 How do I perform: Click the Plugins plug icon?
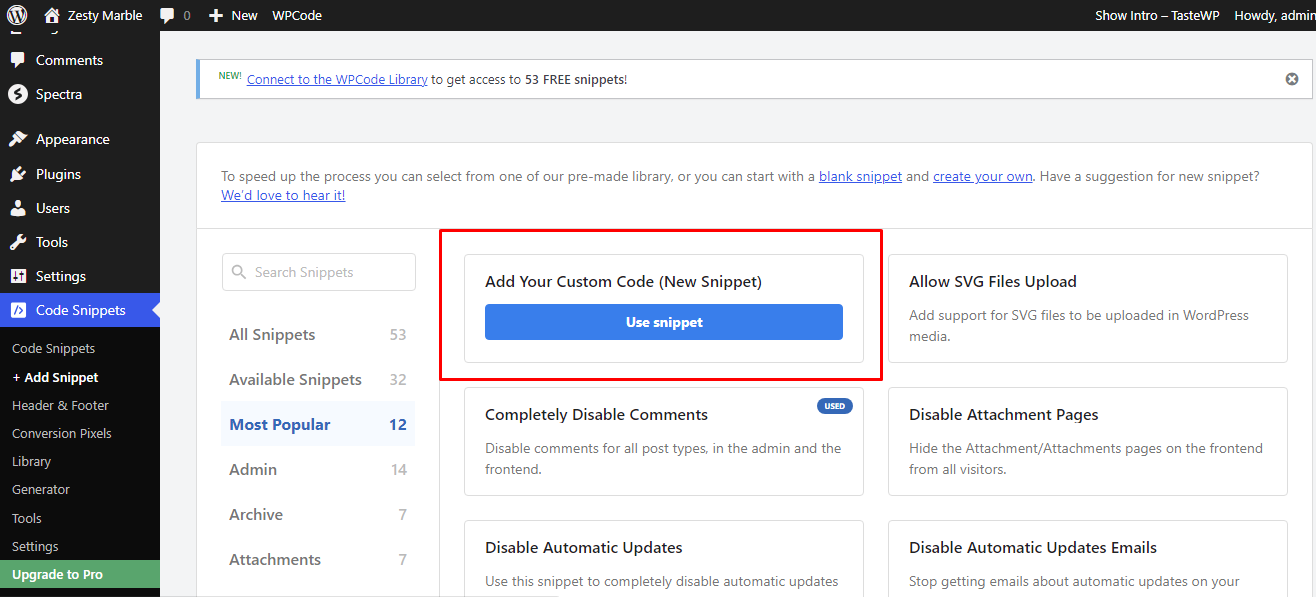tap(17, 174)
